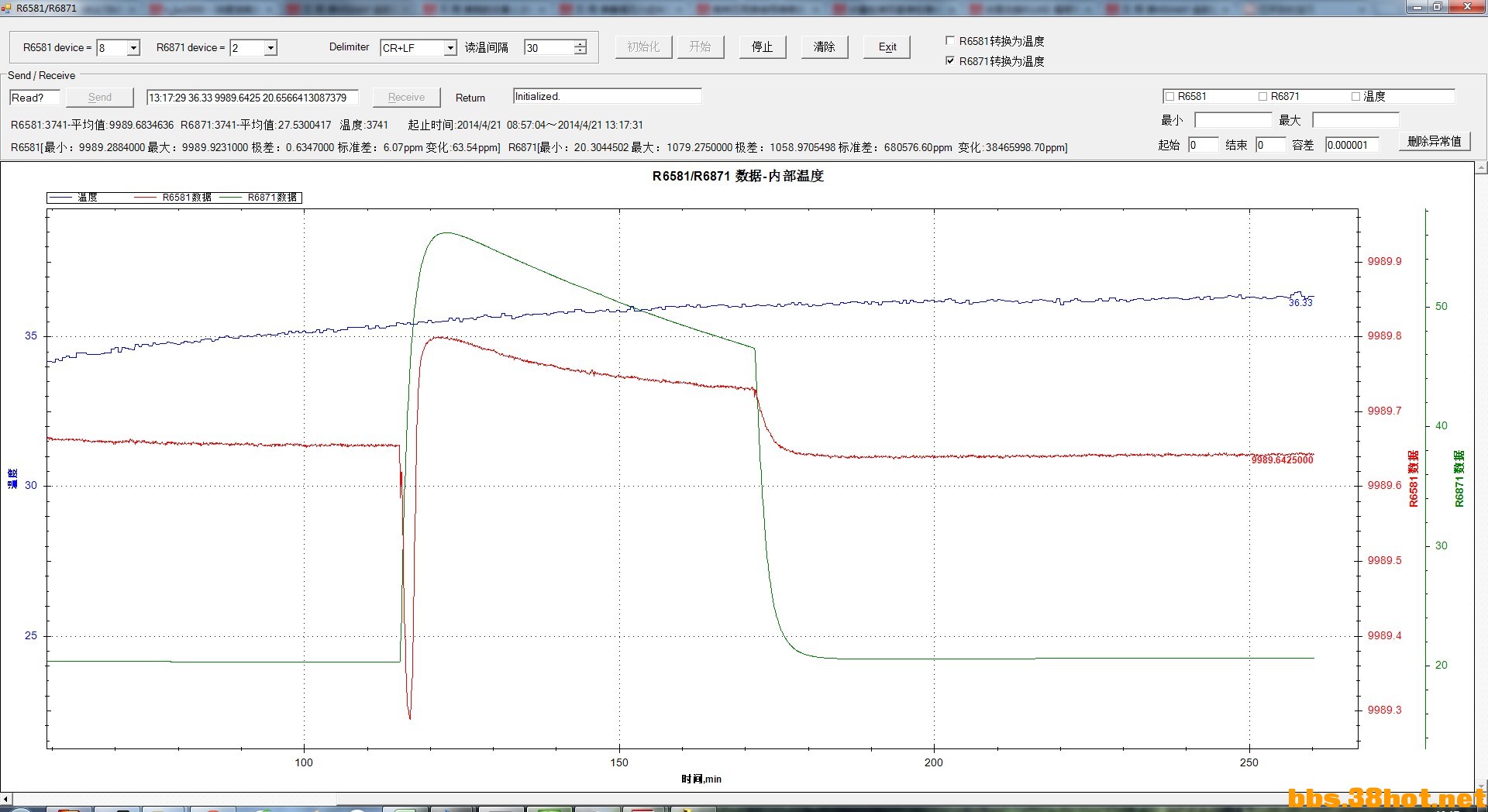Click the Return field showing Initialized.

(607, 96)
